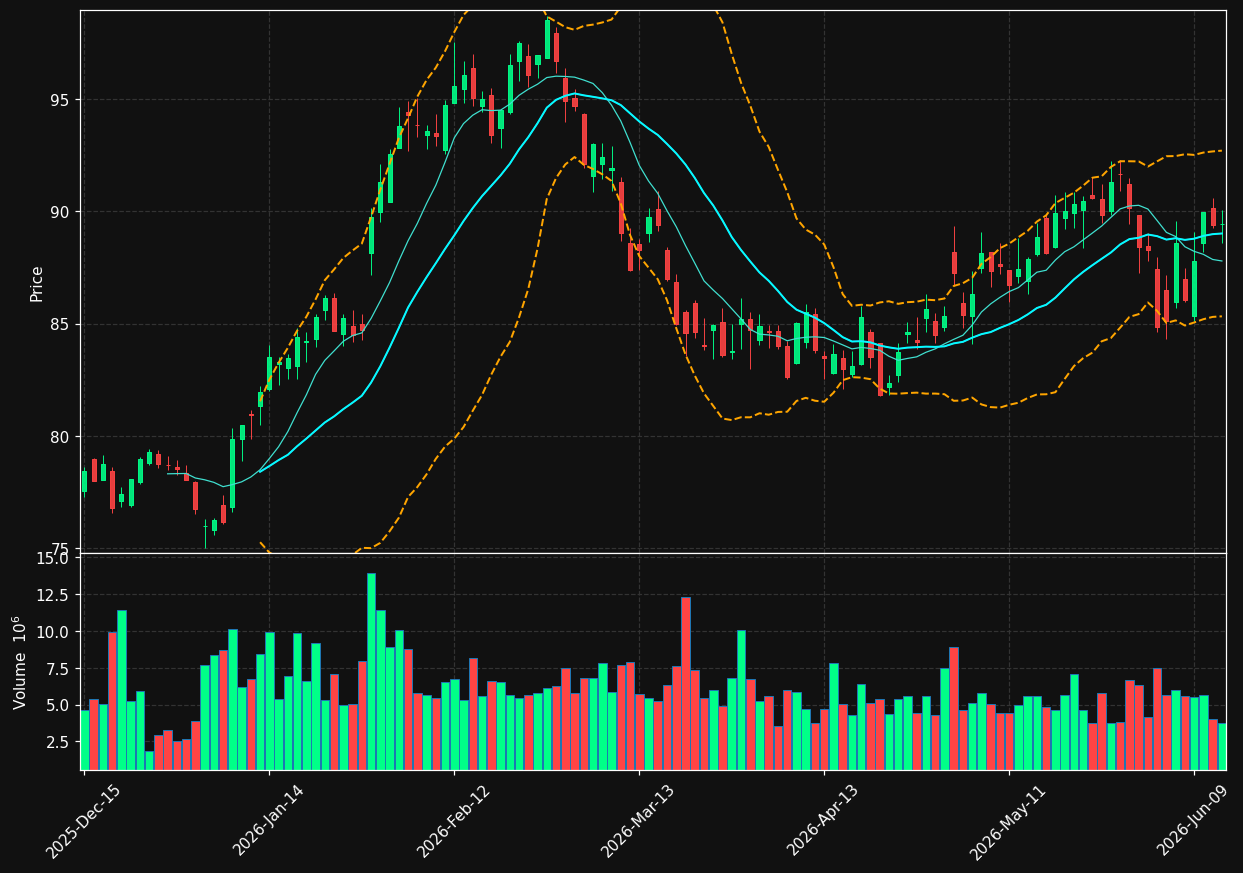Screen dimensions: 1243x873
Task: Click the 2026-May-11 date label
Action: (x=1009, y=821)
